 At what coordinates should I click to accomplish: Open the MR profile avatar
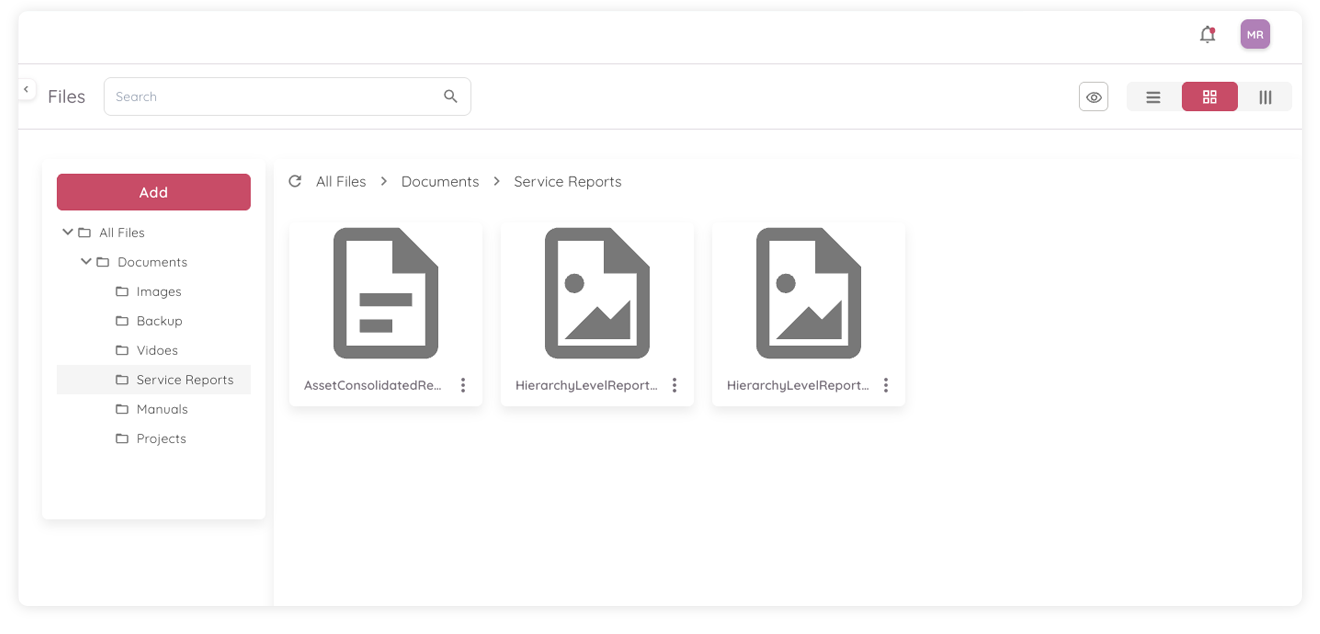(1255, 33)
